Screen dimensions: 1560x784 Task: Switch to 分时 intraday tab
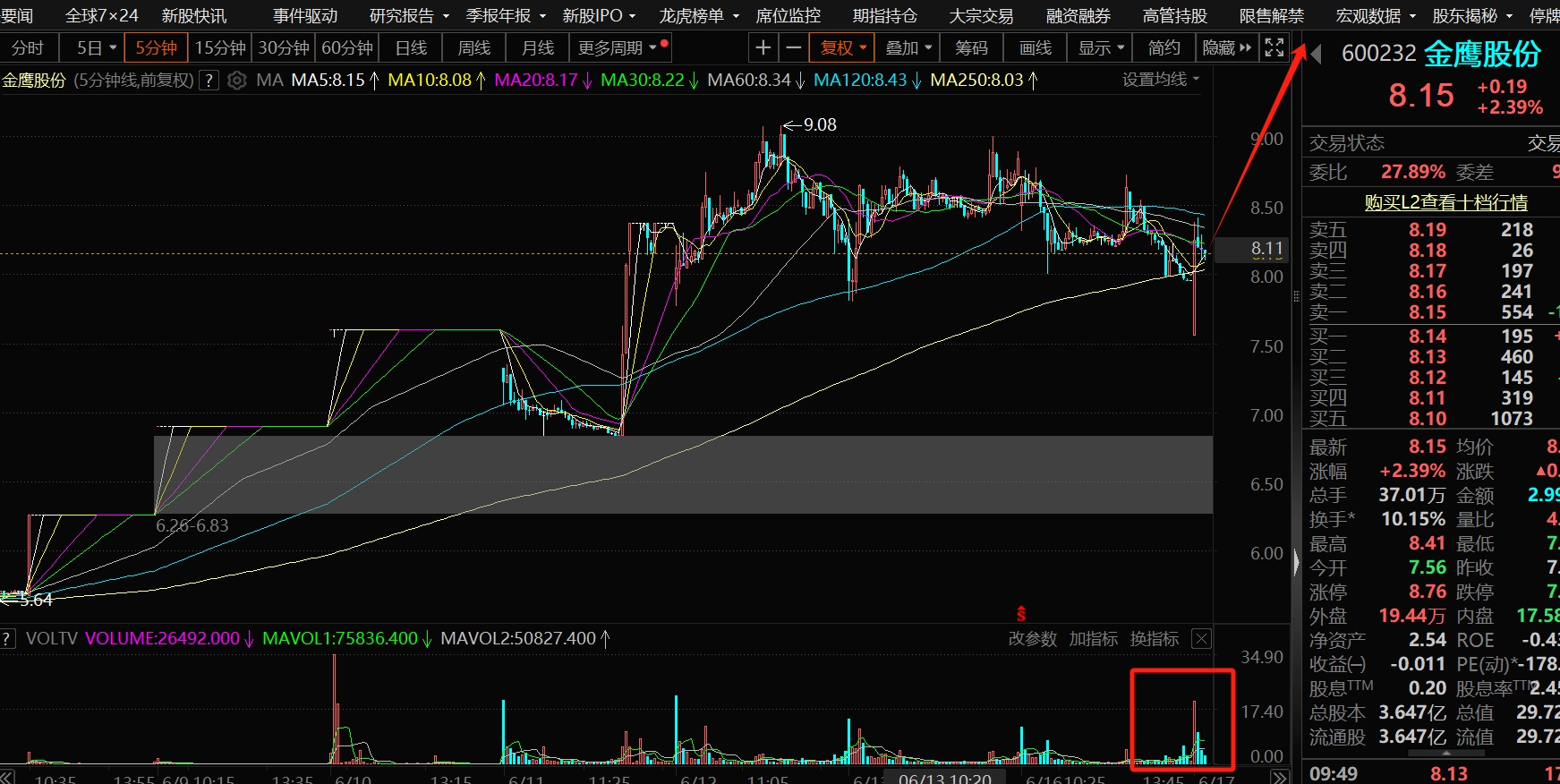pos(28,47)
